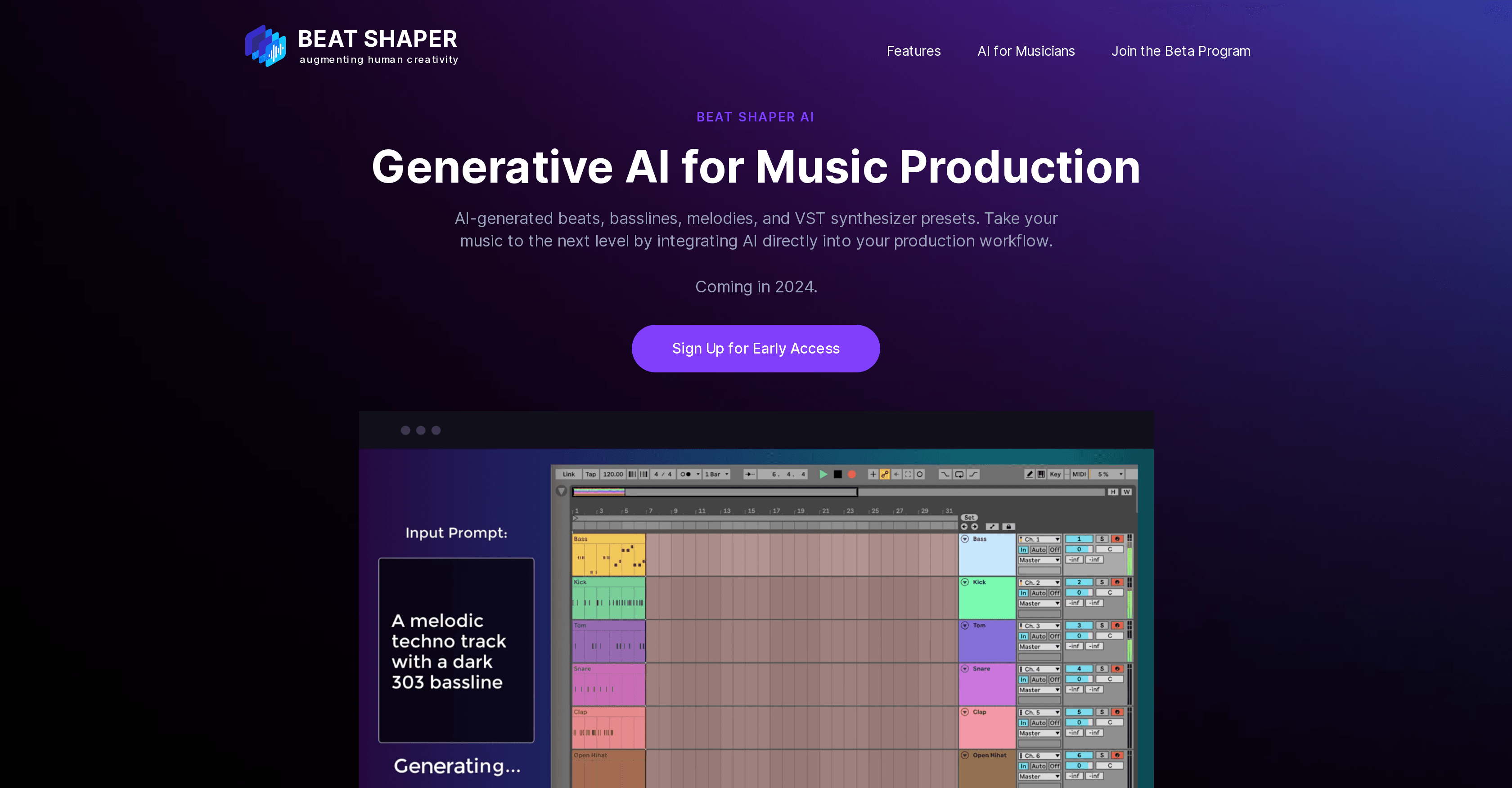
Task: Click the black Stop square button
Action: coord(837,474)
